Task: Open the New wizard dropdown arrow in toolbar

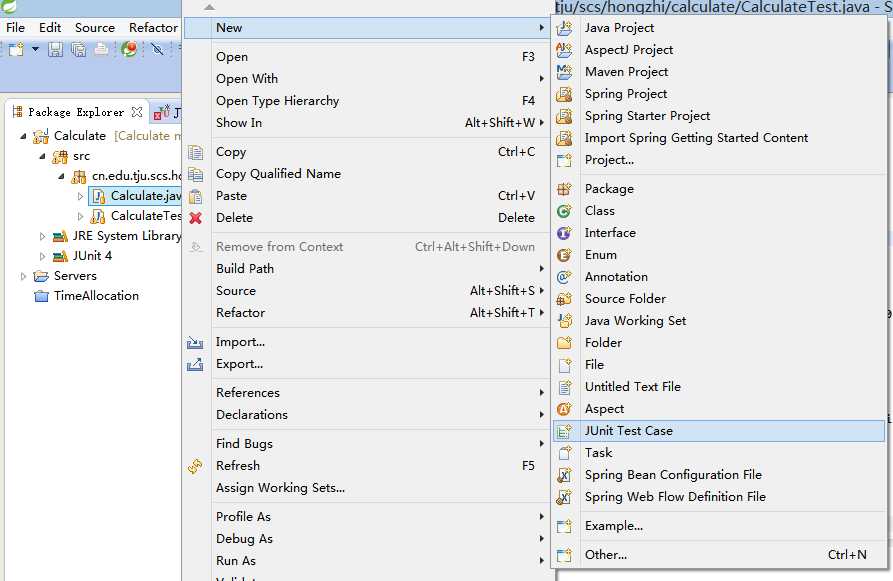Action: click(x=35, y=49)
